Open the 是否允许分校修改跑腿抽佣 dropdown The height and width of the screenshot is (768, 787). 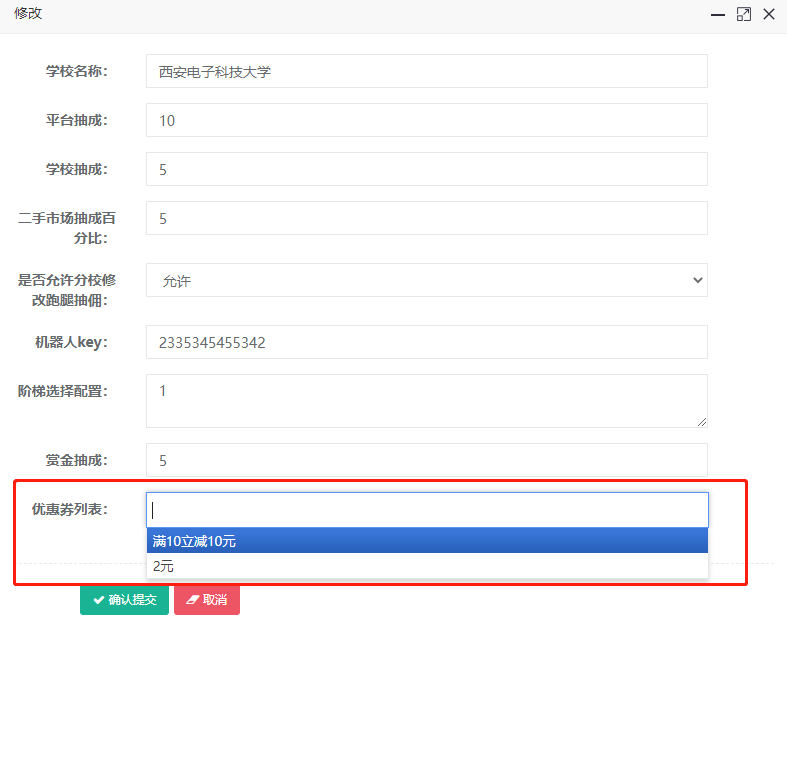tap(427, 280)
